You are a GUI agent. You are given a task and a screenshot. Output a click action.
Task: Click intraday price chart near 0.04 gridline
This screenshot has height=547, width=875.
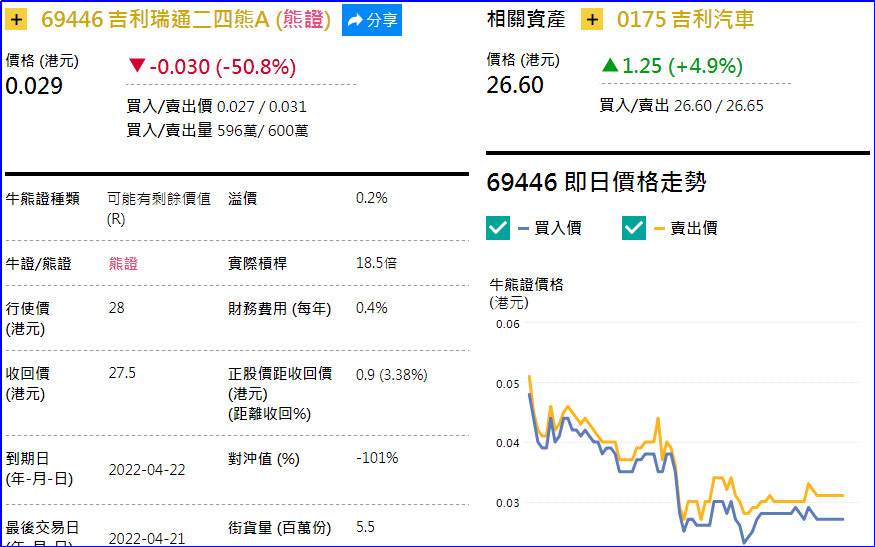[686, 442]
